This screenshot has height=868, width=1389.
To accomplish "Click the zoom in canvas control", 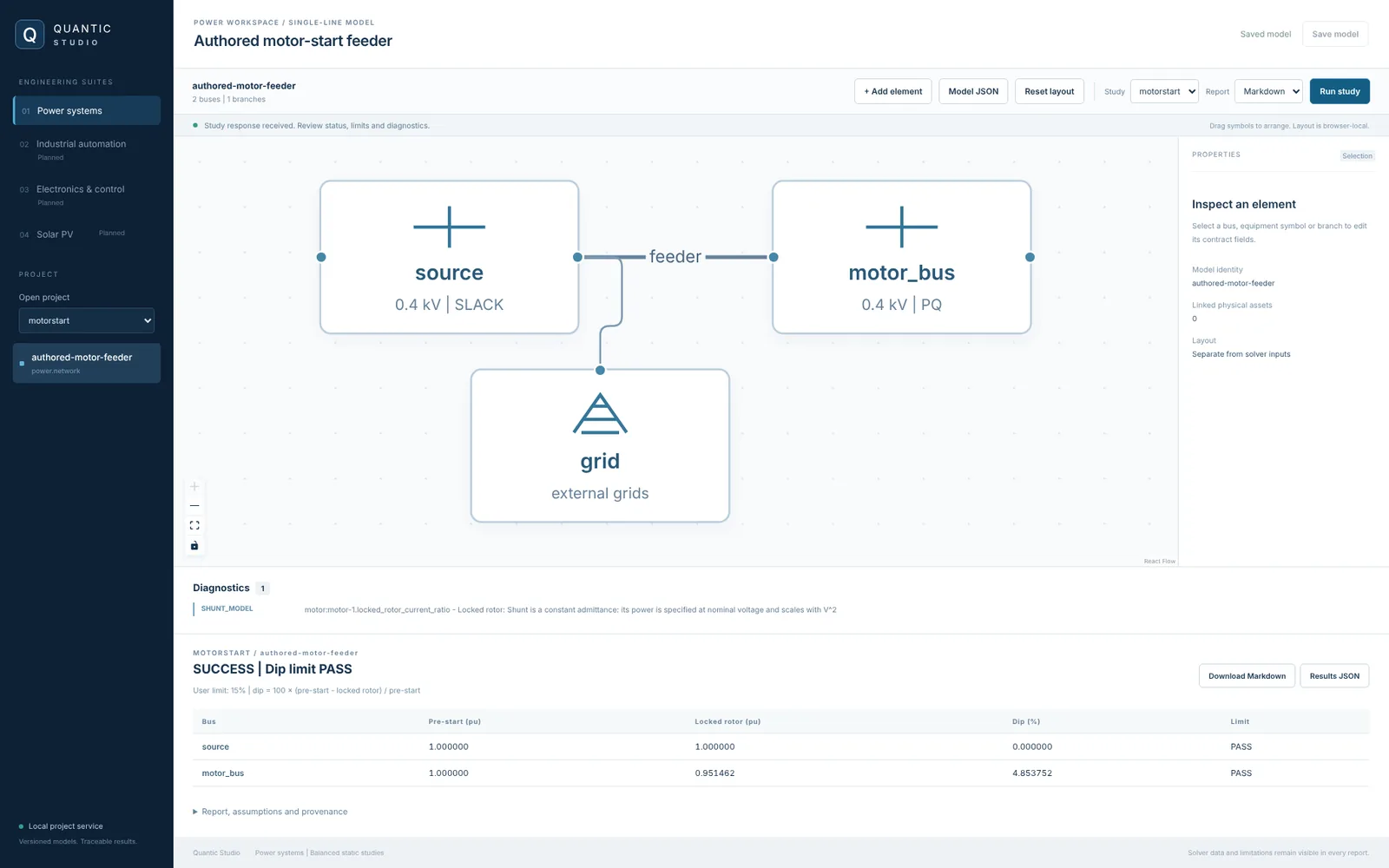I will point(194,487).
